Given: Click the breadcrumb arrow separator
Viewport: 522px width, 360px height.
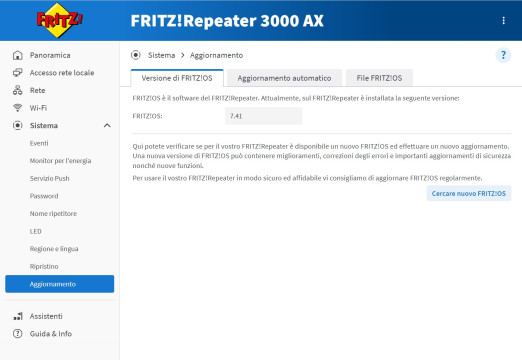Looking at the screenshot, I should (x=183, y=55).
